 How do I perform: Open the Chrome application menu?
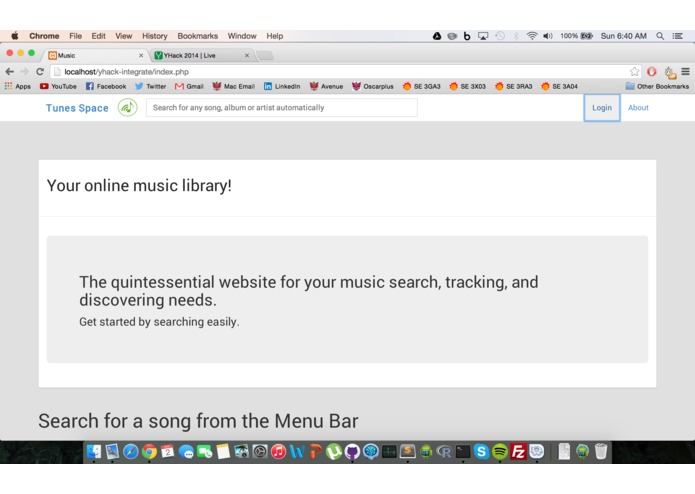coord(44,36)
